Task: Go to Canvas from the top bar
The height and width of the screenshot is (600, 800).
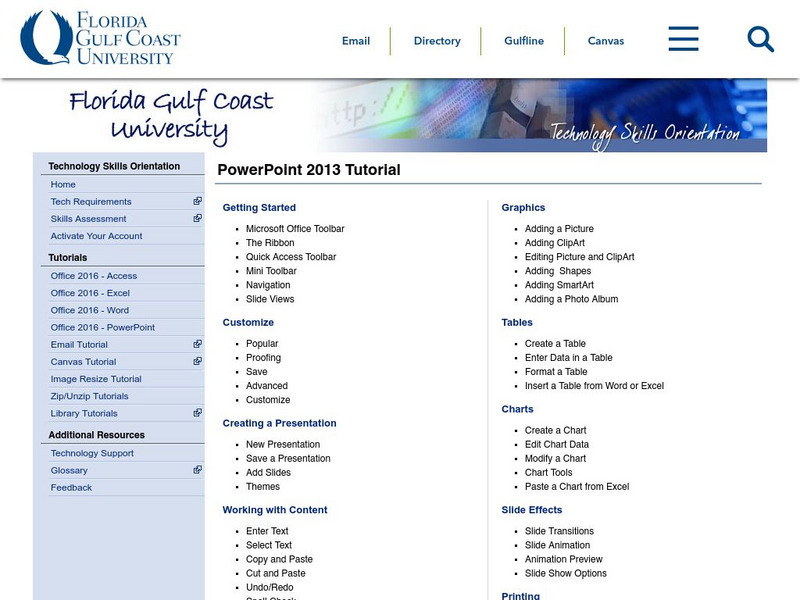Action: pyautogui.click(x=604, y=41)
